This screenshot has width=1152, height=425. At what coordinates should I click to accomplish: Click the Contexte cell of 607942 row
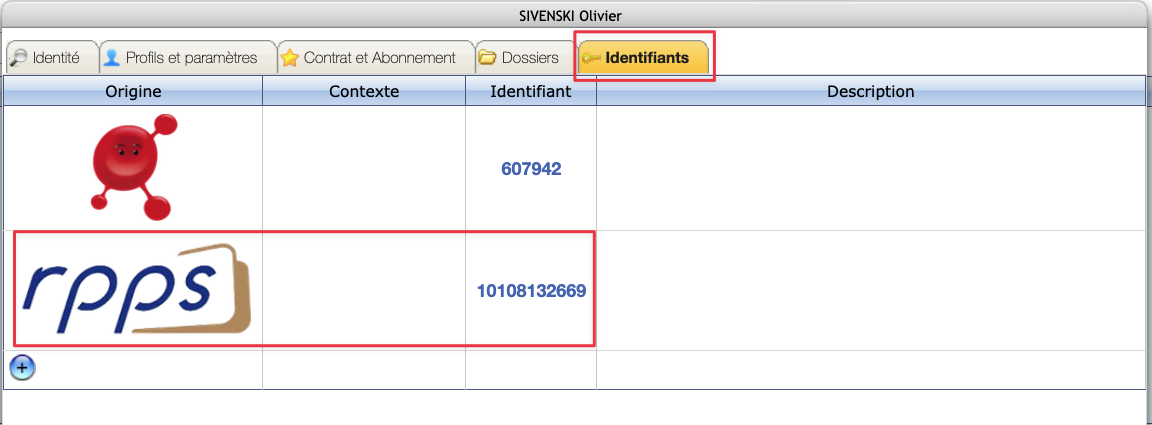(364, 168)
